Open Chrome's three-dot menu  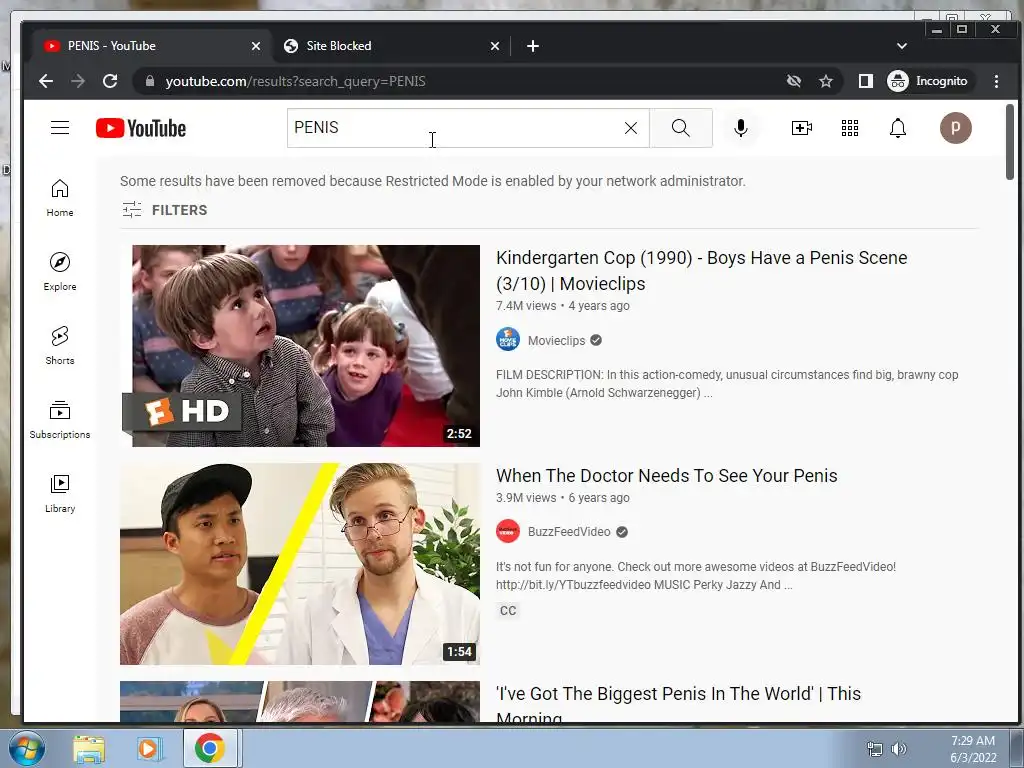point(996,81)
